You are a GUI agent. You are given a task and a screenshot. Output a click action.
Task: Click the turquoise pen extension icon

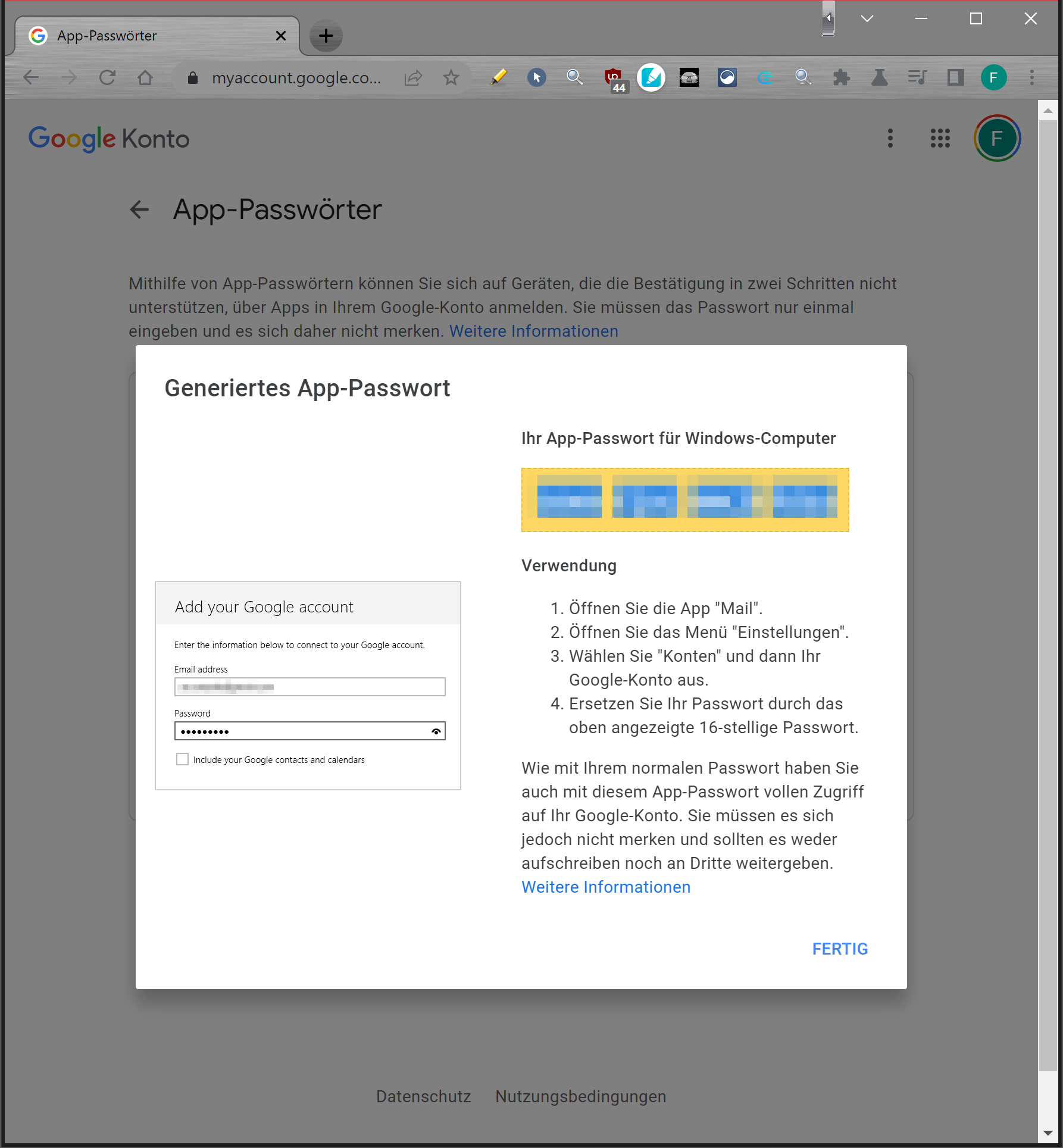pyautogui.click(x=651, y=77)
